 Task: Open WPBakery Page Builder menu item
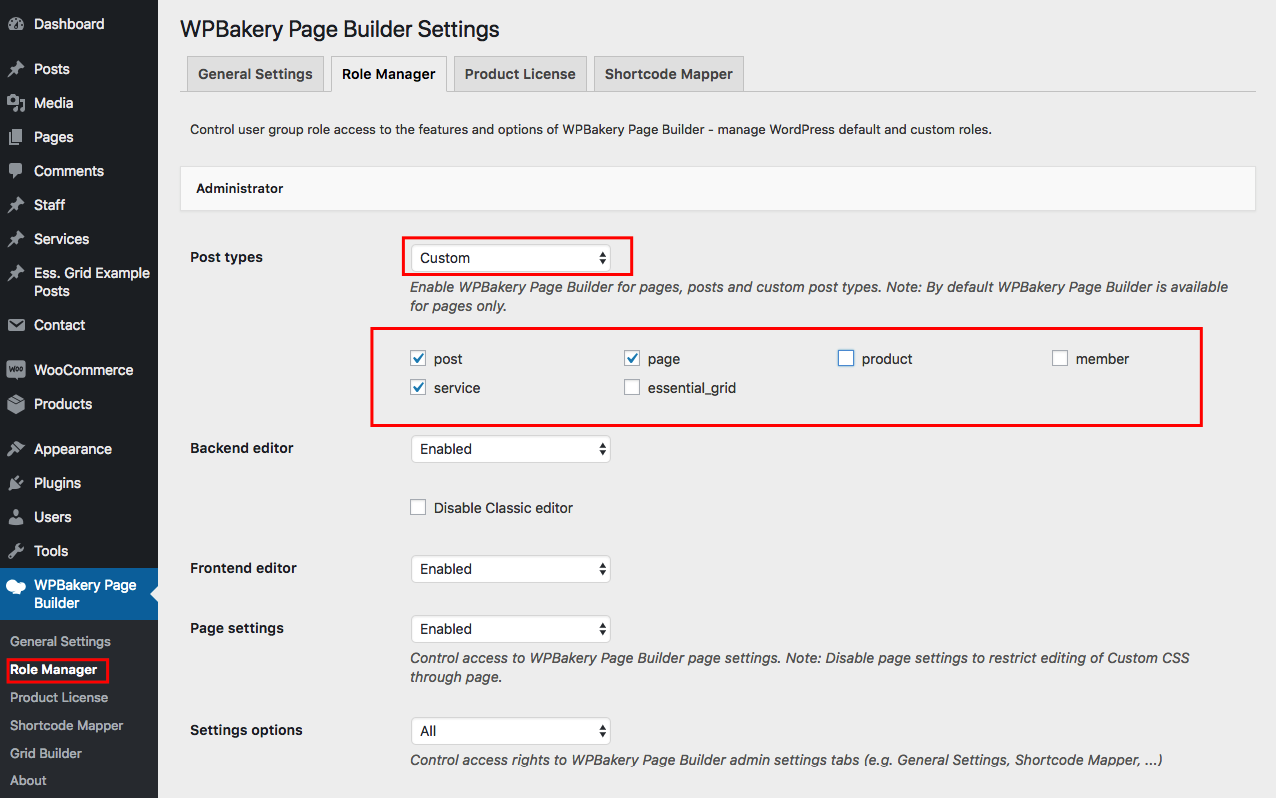tap(79, 594)
